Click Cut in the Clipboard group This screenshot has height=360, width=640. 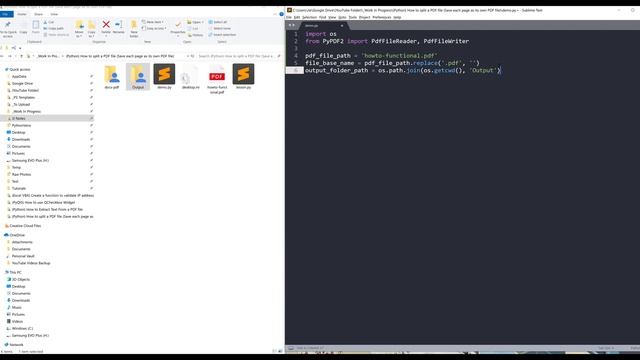coord(49,22)
